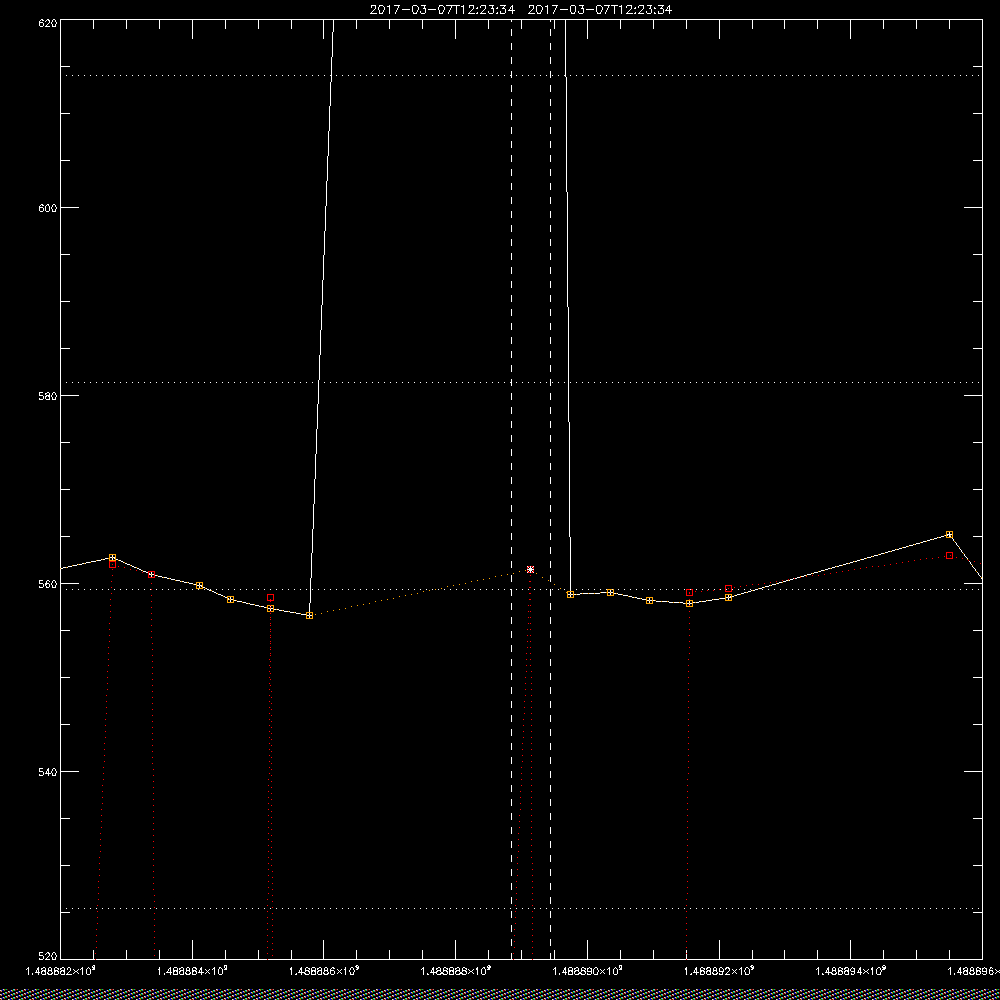Image resolution: width=1000 pixels, height=1000 pixels.
Task: Click the x-axis label 1.488886
Action: point(324,971)
